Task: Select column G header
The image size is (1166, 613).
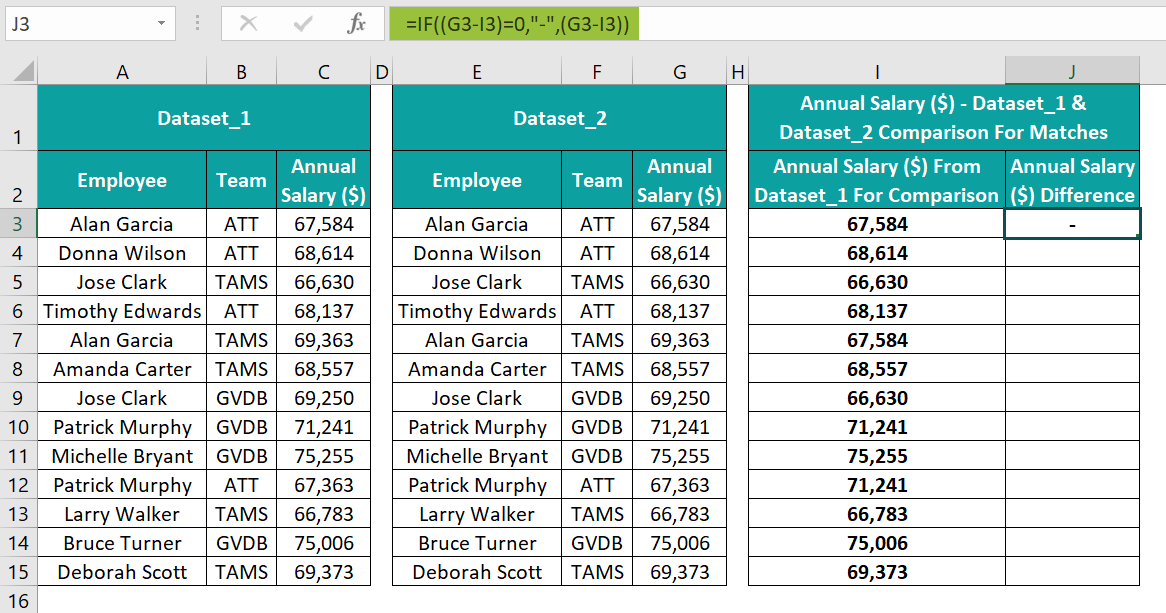Action: click(680, 72)
